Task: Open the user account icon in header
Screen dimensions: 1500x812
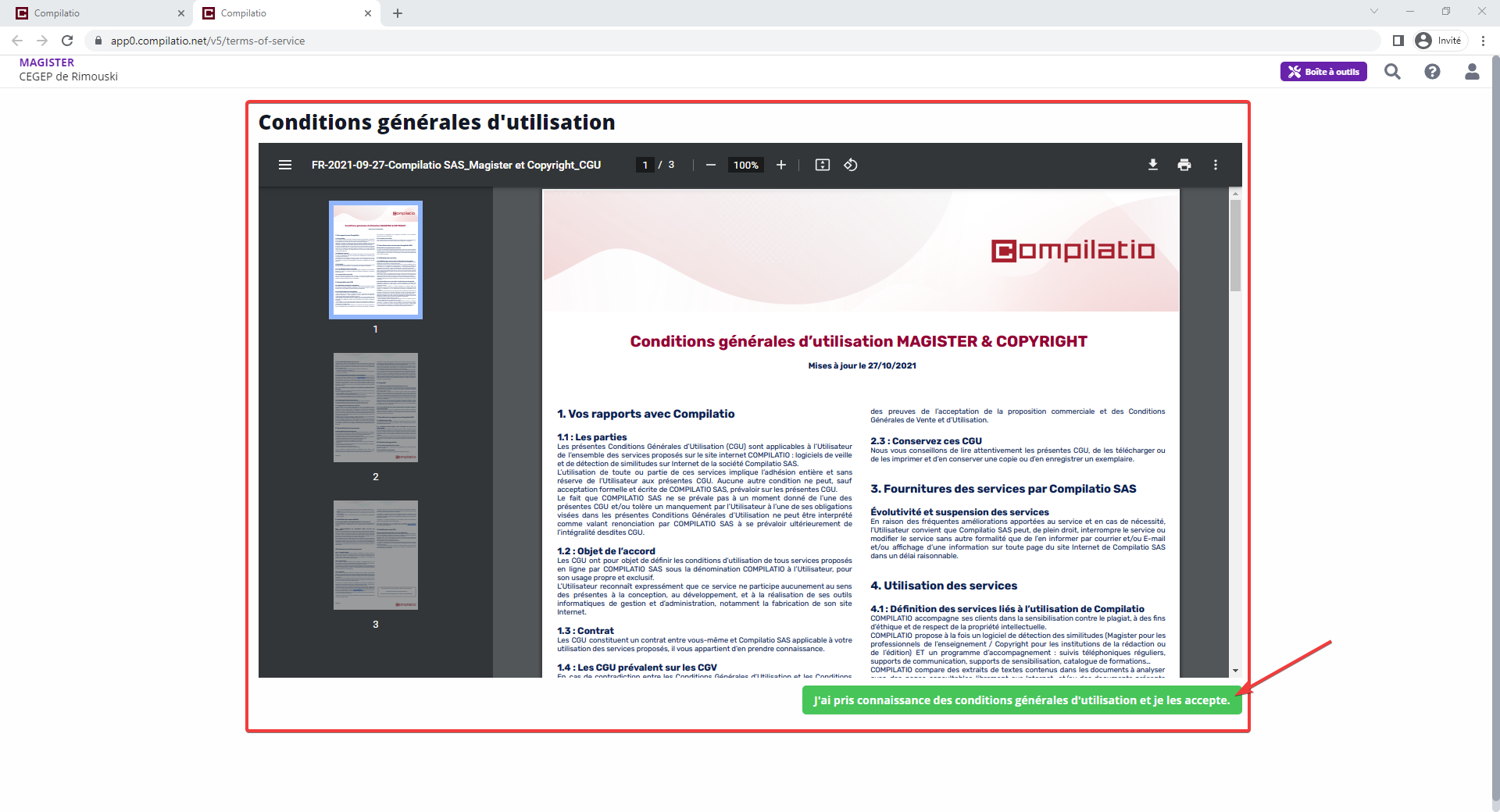Action: tap(1472, 72)
